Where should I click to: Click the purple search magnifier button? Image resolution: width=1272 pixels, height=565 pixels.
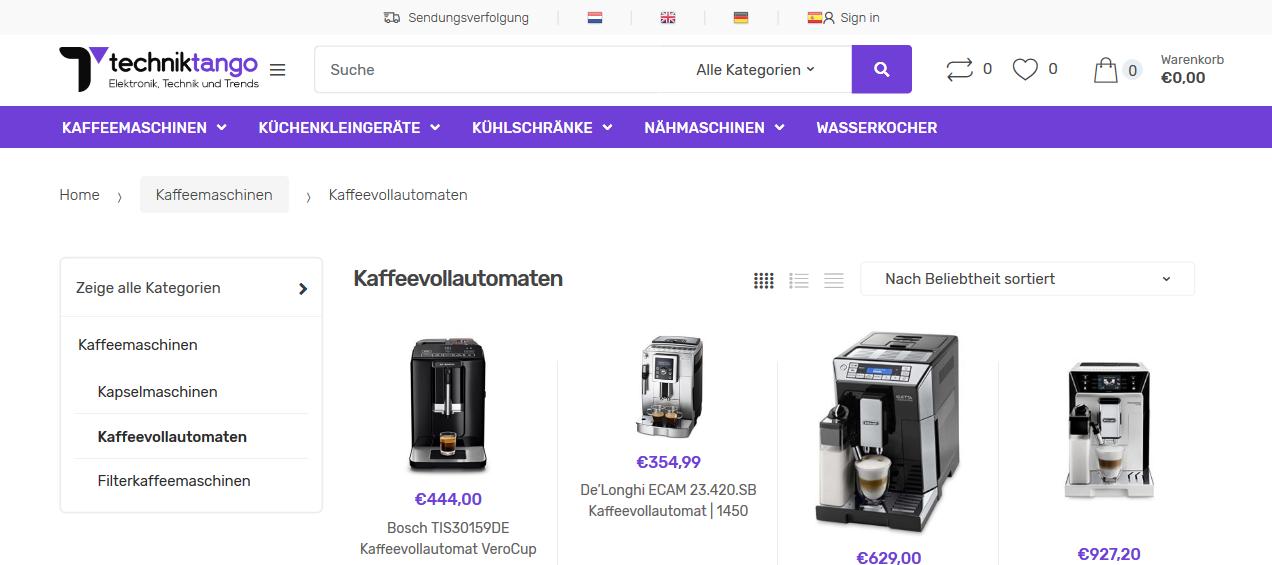pyautogui.click(x=881, y=69)
